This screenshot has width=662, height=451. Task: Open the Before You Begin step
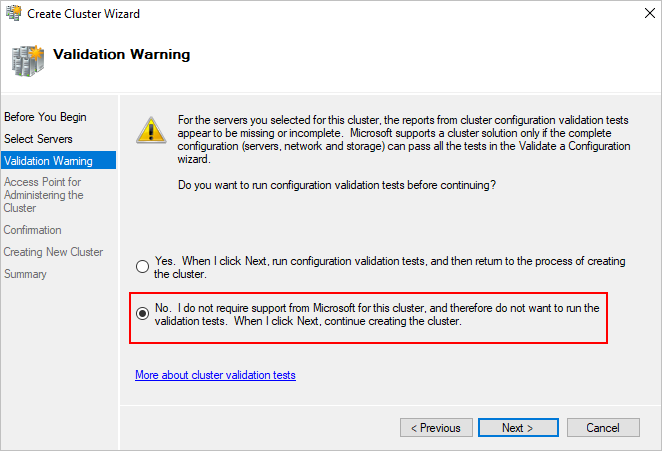coord(45,117)
